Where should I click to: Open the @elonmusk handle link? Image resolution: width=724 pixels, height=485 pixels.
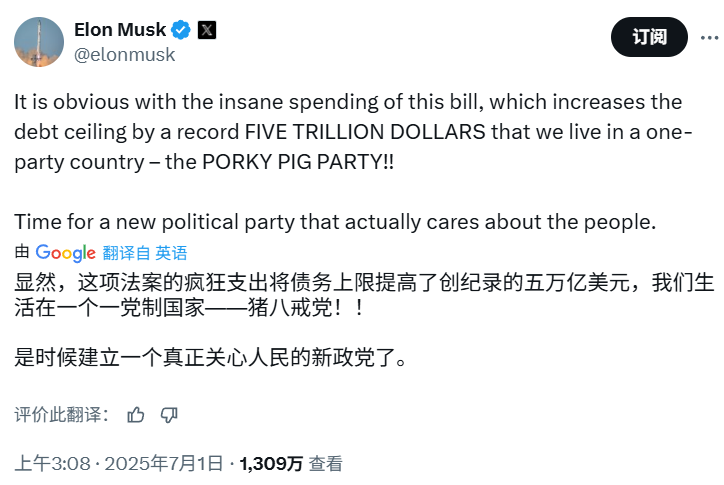[x=124, y=55]
